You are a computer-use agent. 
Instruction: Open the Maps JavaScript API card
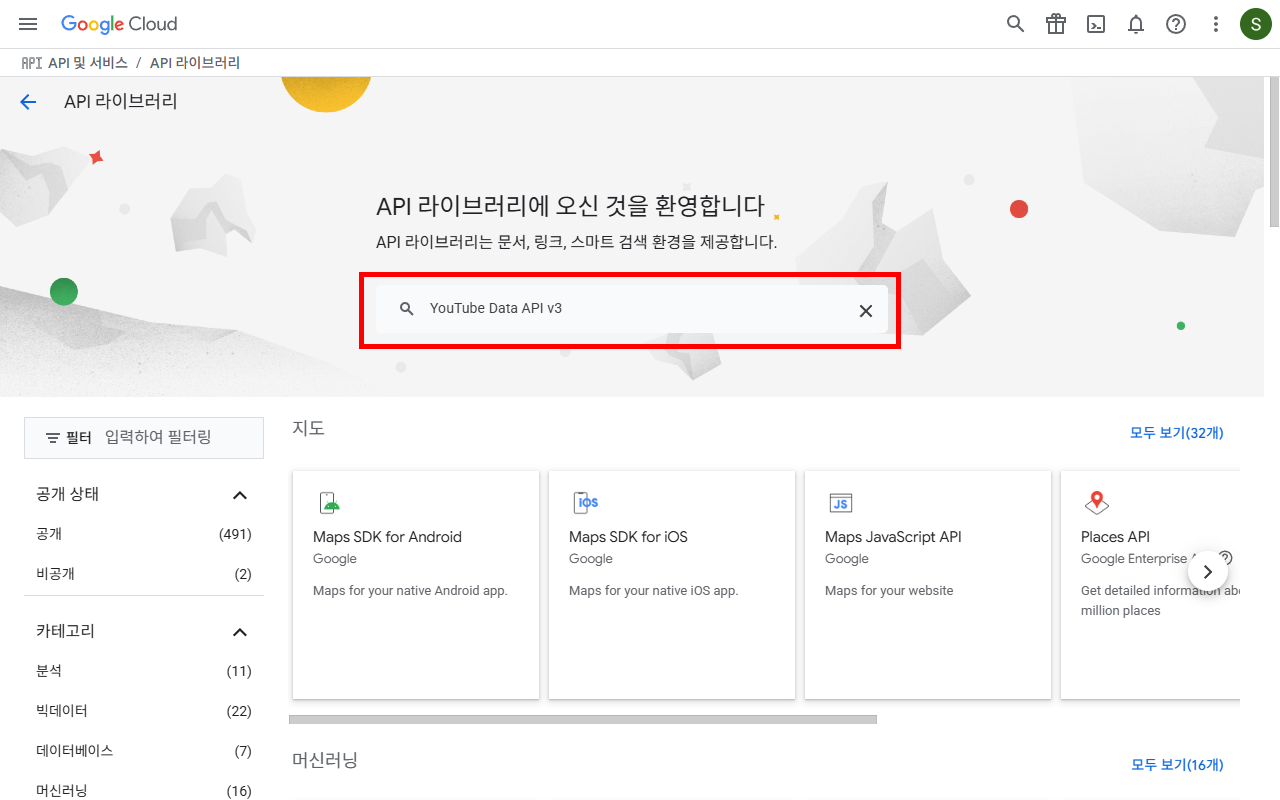(928, 585)
